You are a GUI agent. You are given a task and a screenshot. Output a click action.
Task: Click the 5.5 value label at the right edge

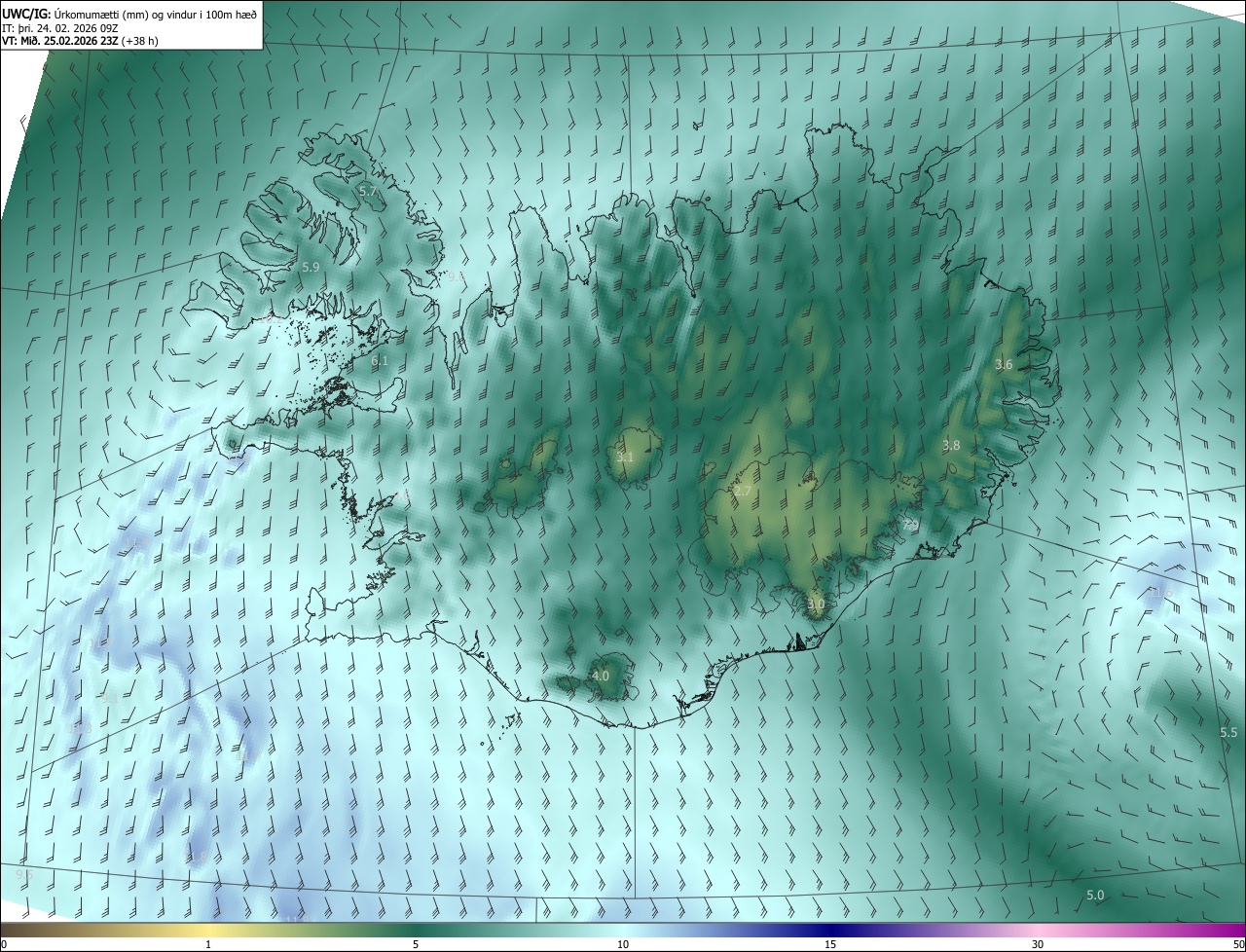(1228, 732)
